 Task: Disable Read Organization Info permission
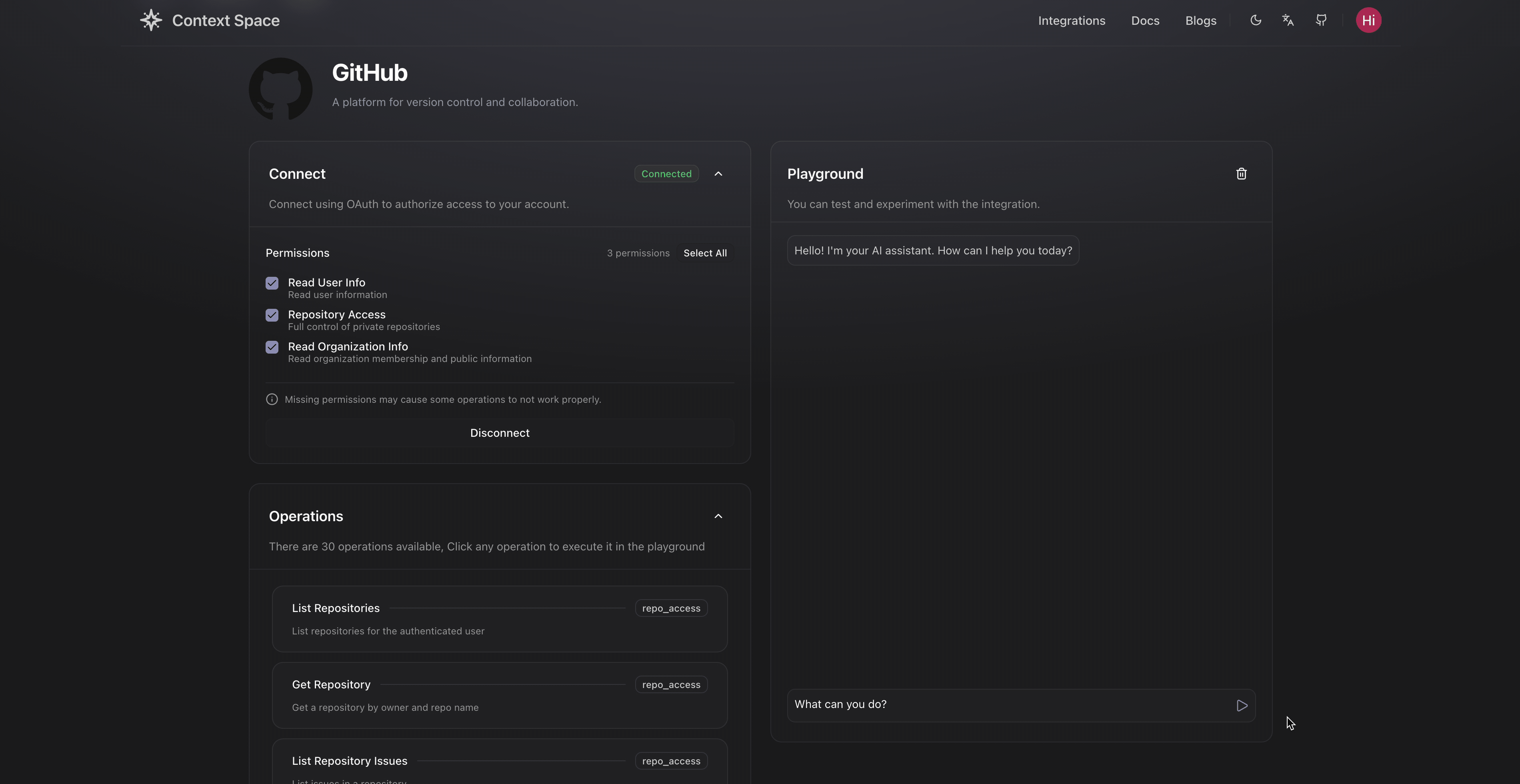tap(272, 347)
